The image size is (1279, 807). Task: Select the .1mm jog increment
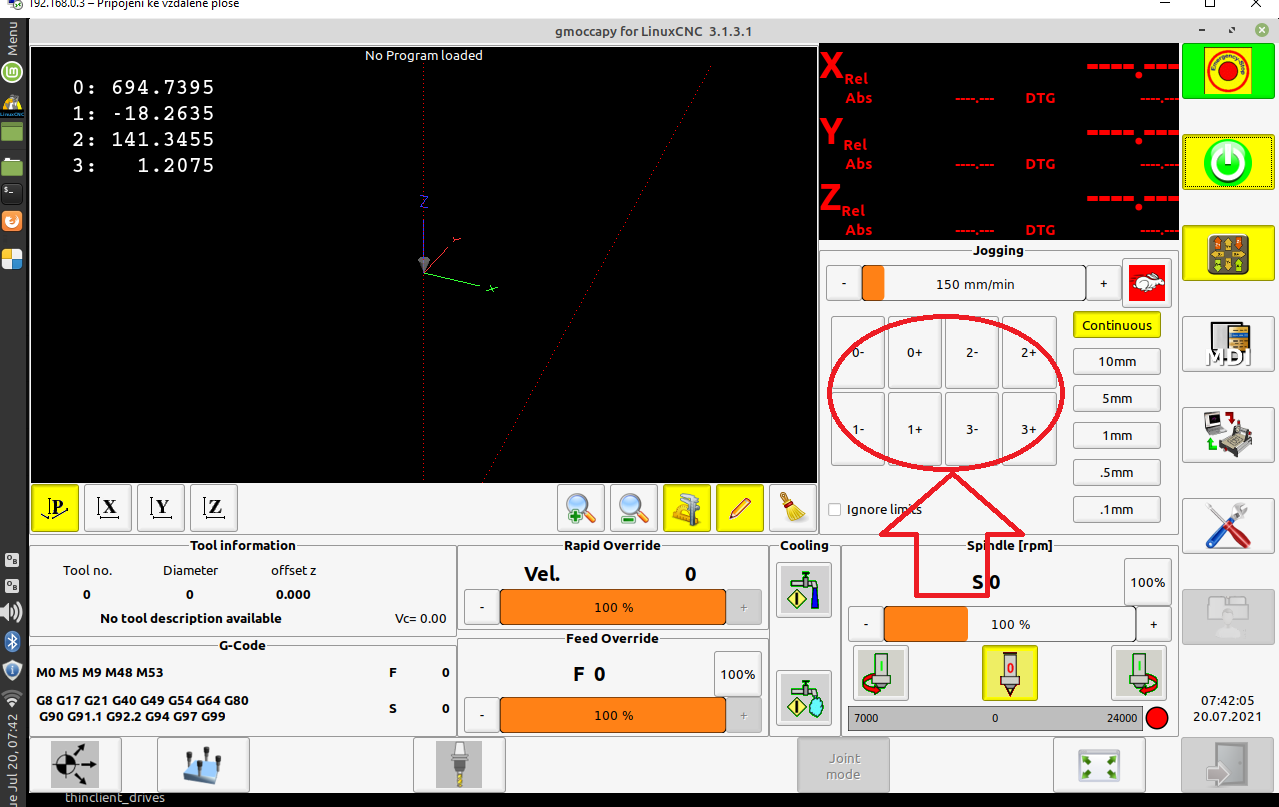click(1117, 509)
